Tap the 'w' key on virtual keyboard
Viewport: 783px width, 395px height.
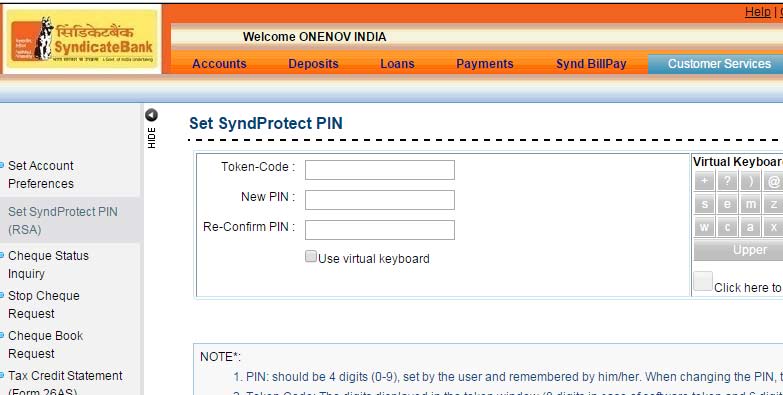pos(704,227)
